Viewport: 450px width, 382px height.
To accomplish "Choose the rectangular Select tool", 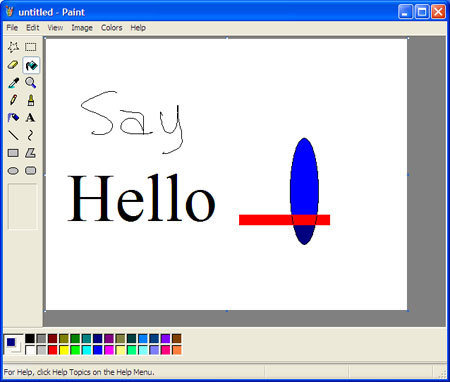I will [x=31, y=47].
